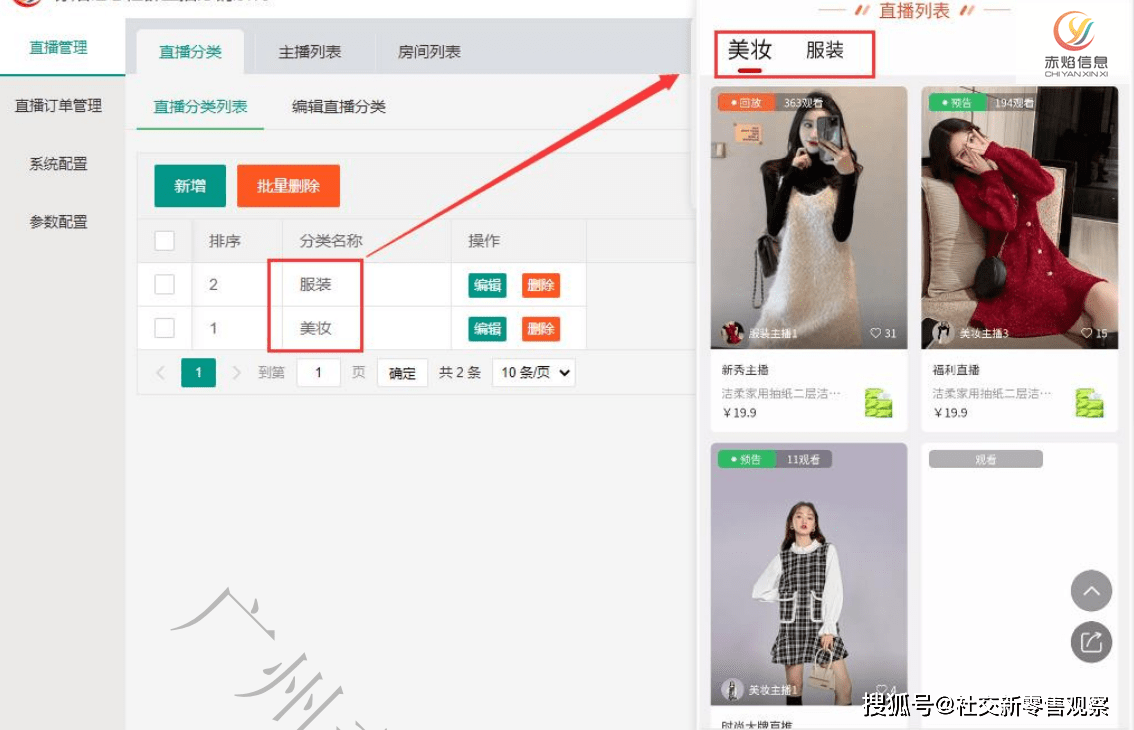Viewport: 1134px width, 730px height.
Task: Click the share icon button
Action: (x=1091, y=642)
